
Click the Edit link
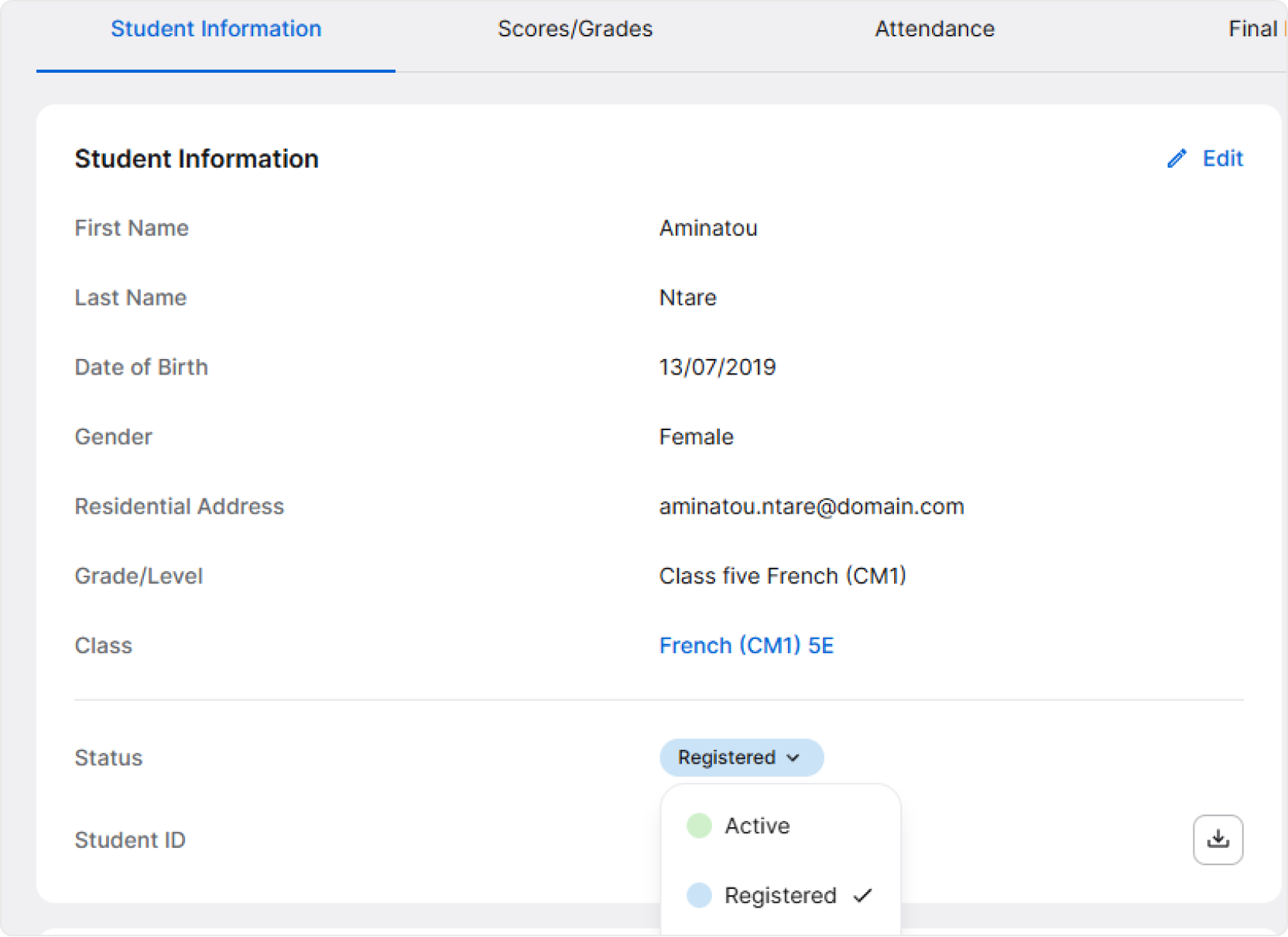point(1222,158)
